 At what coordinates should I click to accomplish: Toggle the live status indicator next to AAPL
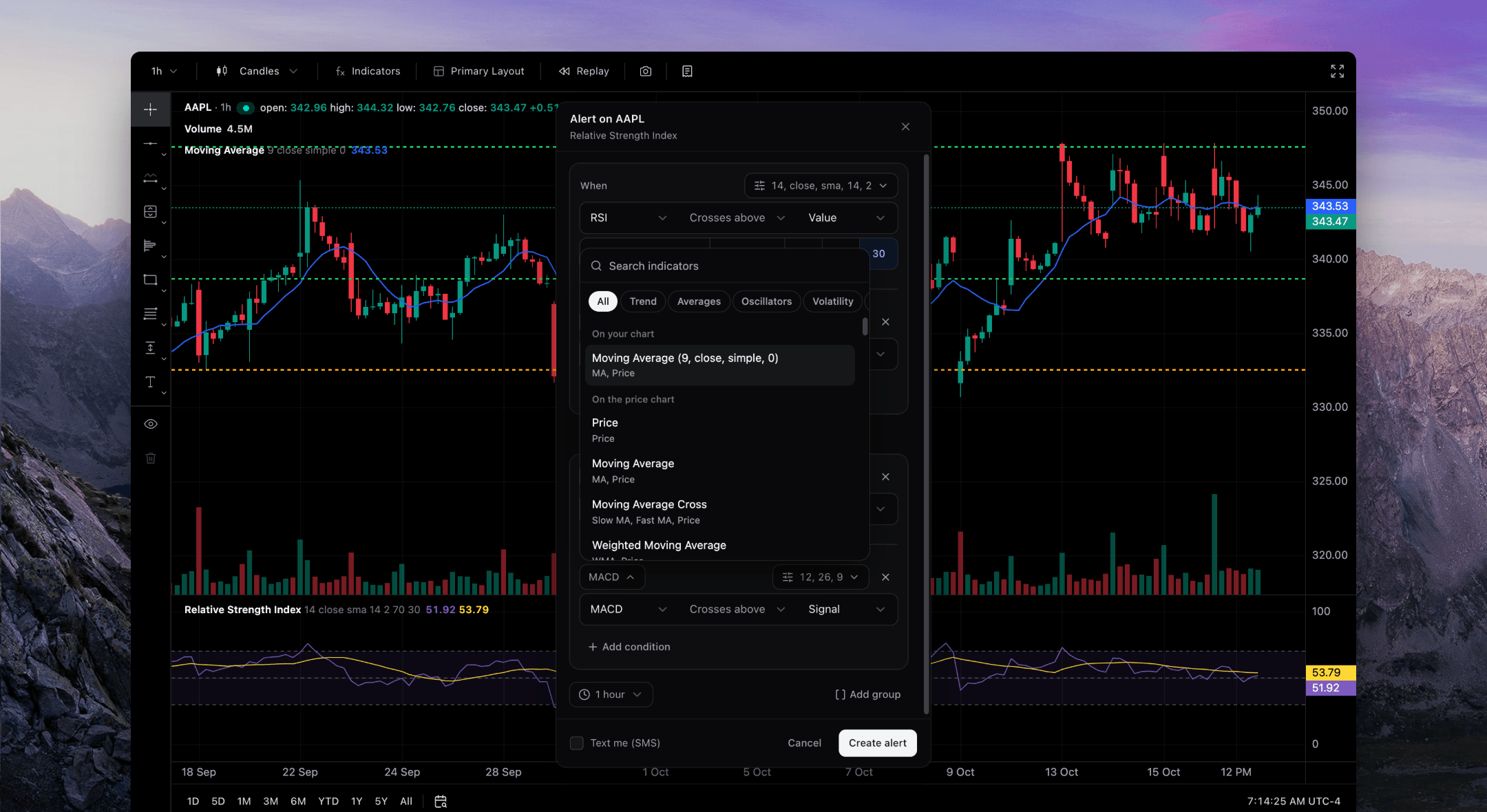click(245, 107)
